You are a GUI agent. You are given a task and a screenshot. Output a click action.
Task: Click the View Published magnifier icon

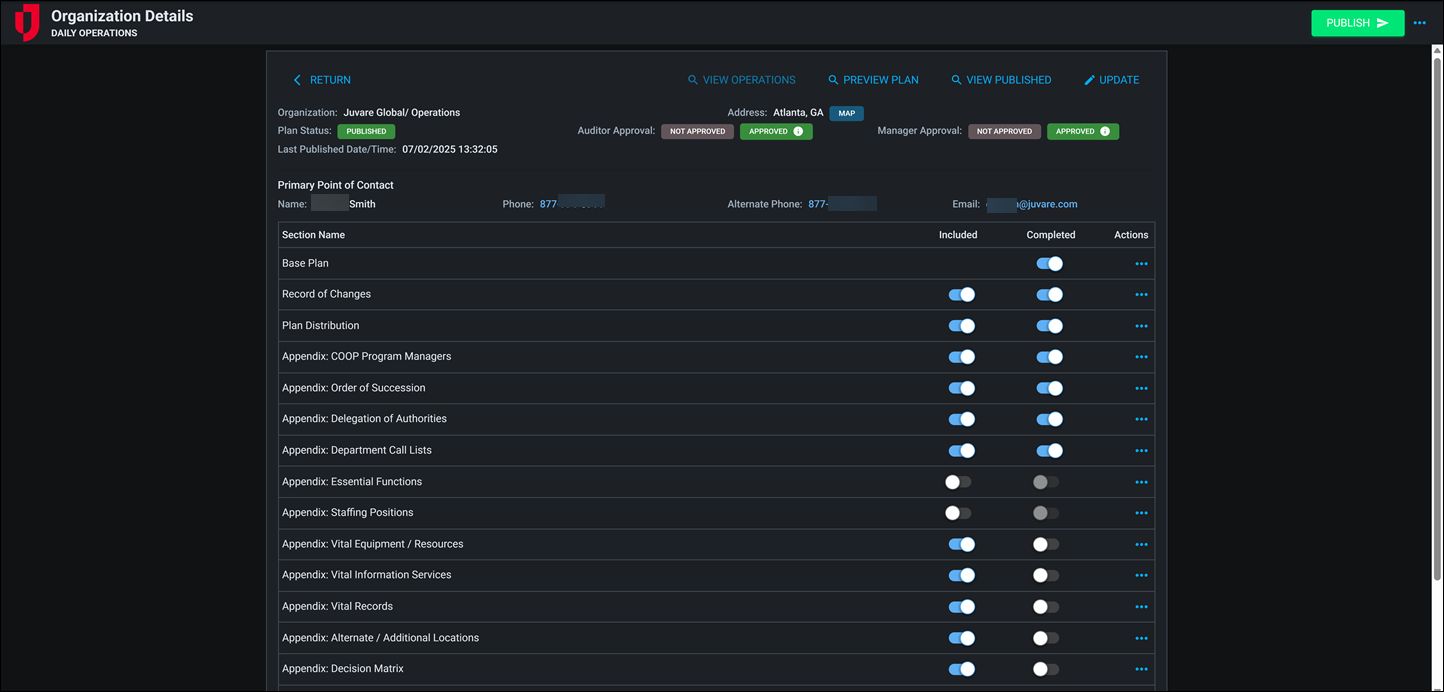(x=956, y=80)
